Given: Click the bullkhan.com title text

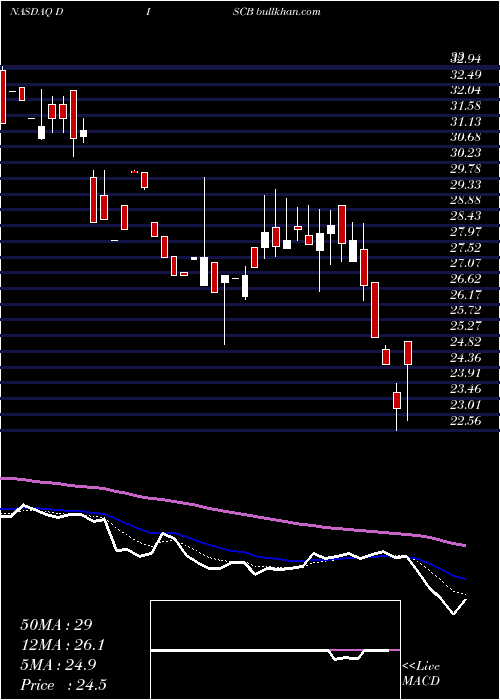Looking at the screenshot, I should (288, 12).
